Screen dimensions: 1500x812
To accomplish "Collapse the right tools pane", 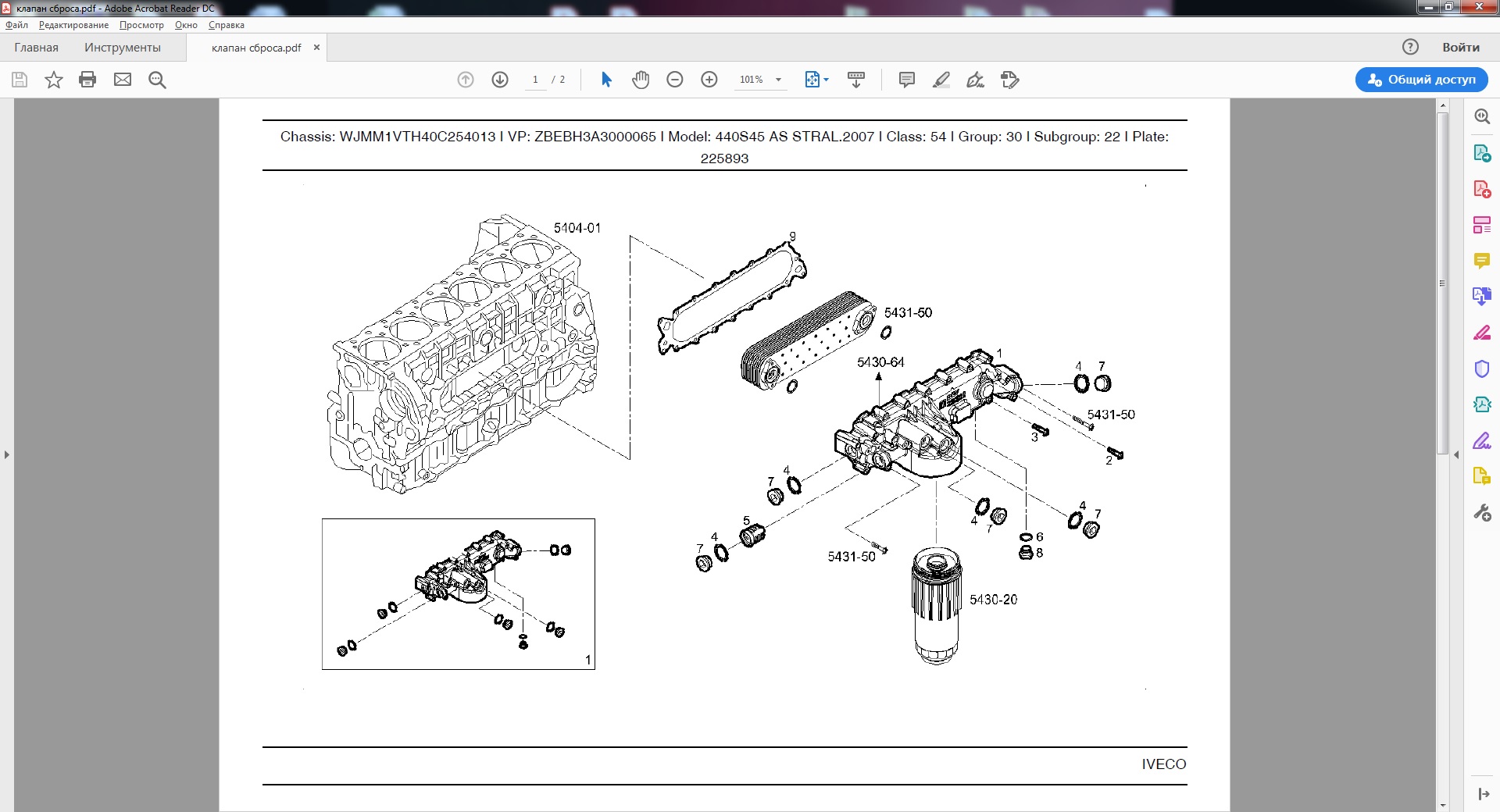I will pos(1456,454).
